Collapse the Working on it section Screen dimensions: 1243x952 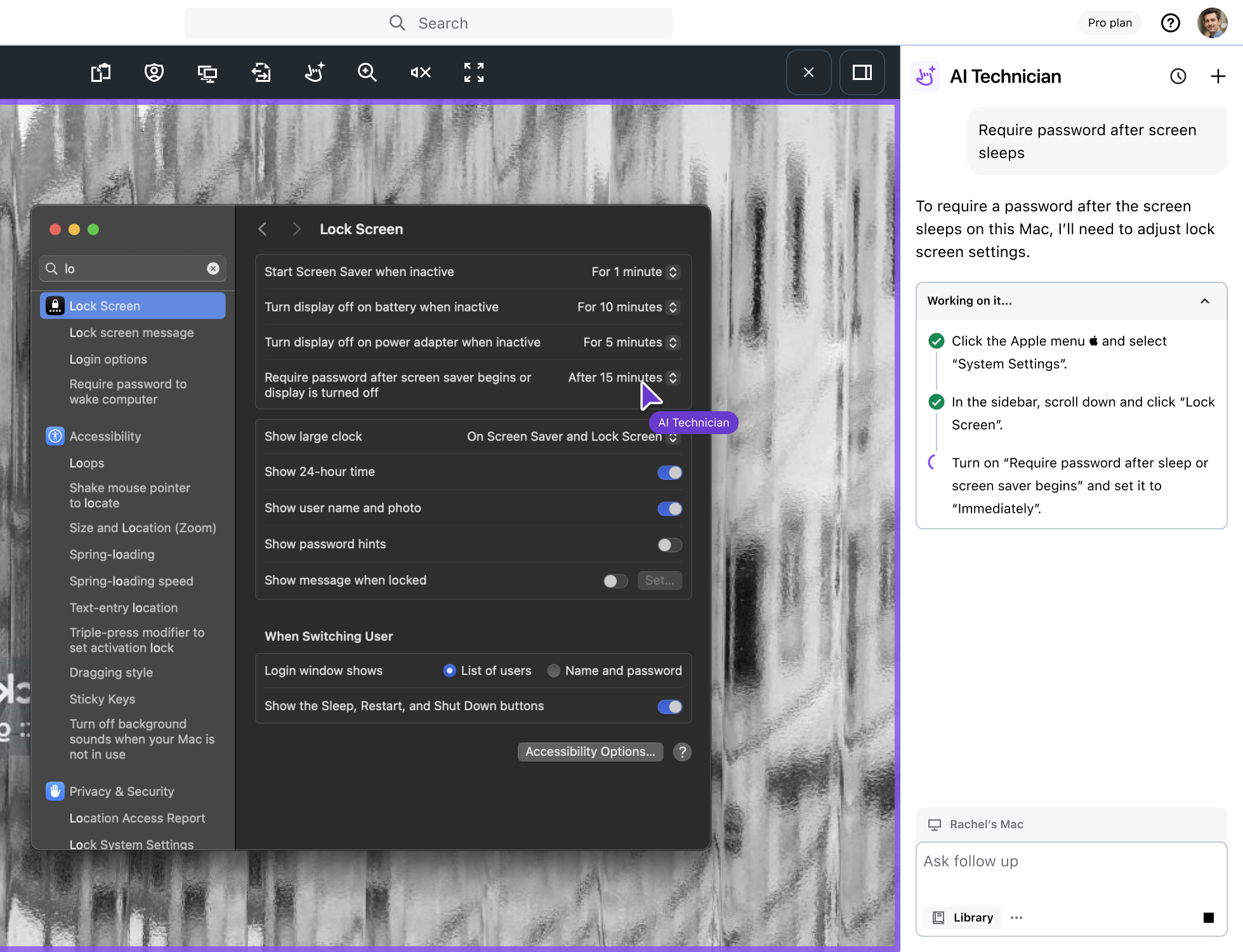[1204, 301]
